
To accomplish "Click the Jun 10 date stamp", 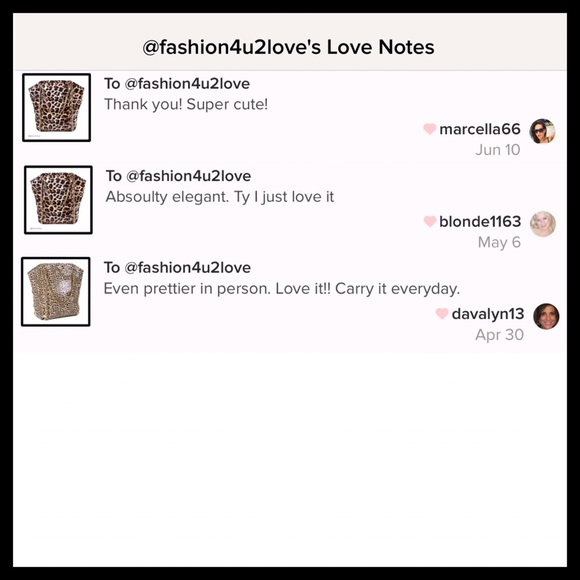I will pyautogui.click(x=498, y=150).
